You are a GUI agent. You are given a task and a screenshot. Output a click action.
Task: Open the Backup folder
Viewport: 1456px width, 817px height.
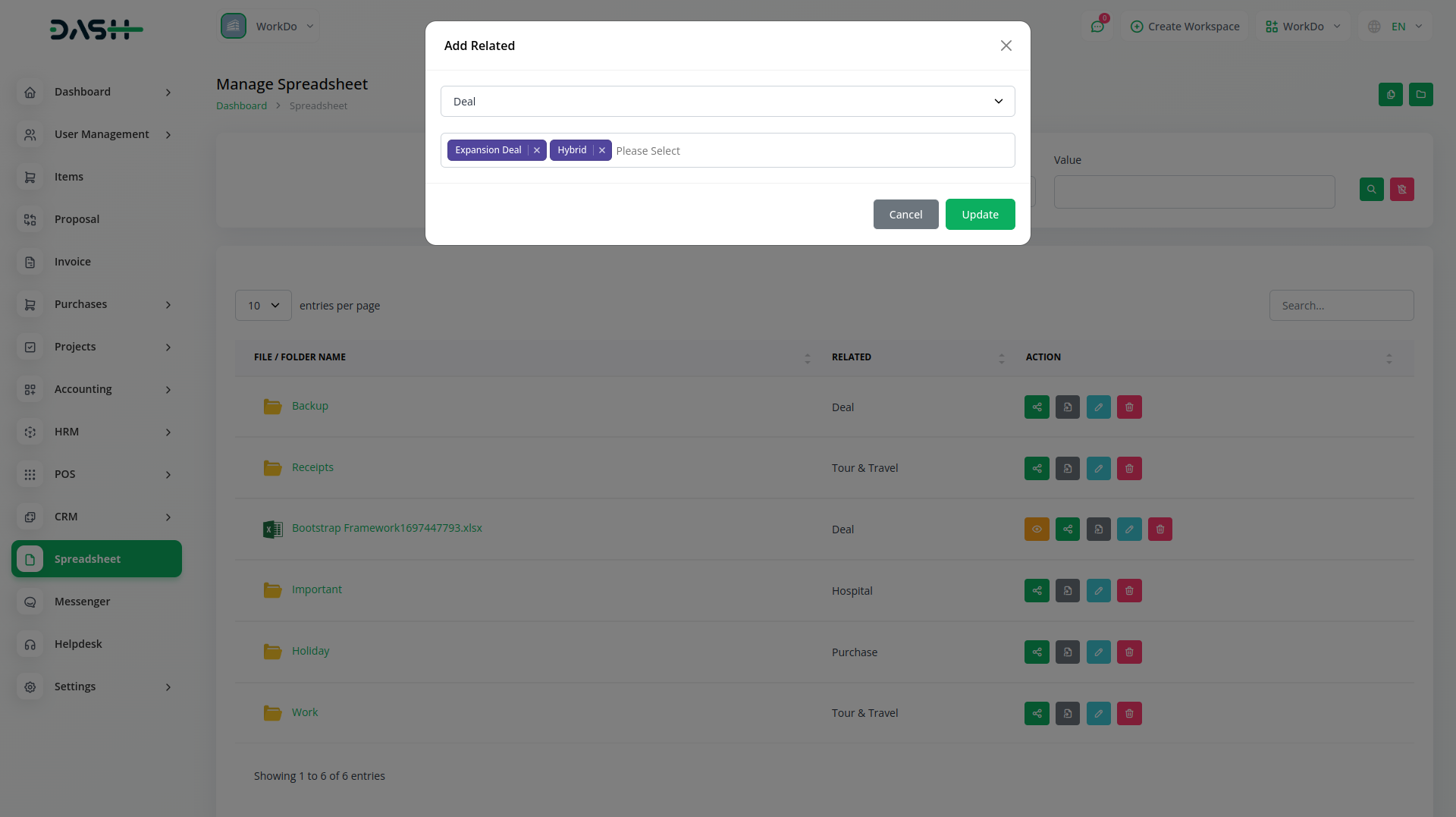click(x=310, y=406)
